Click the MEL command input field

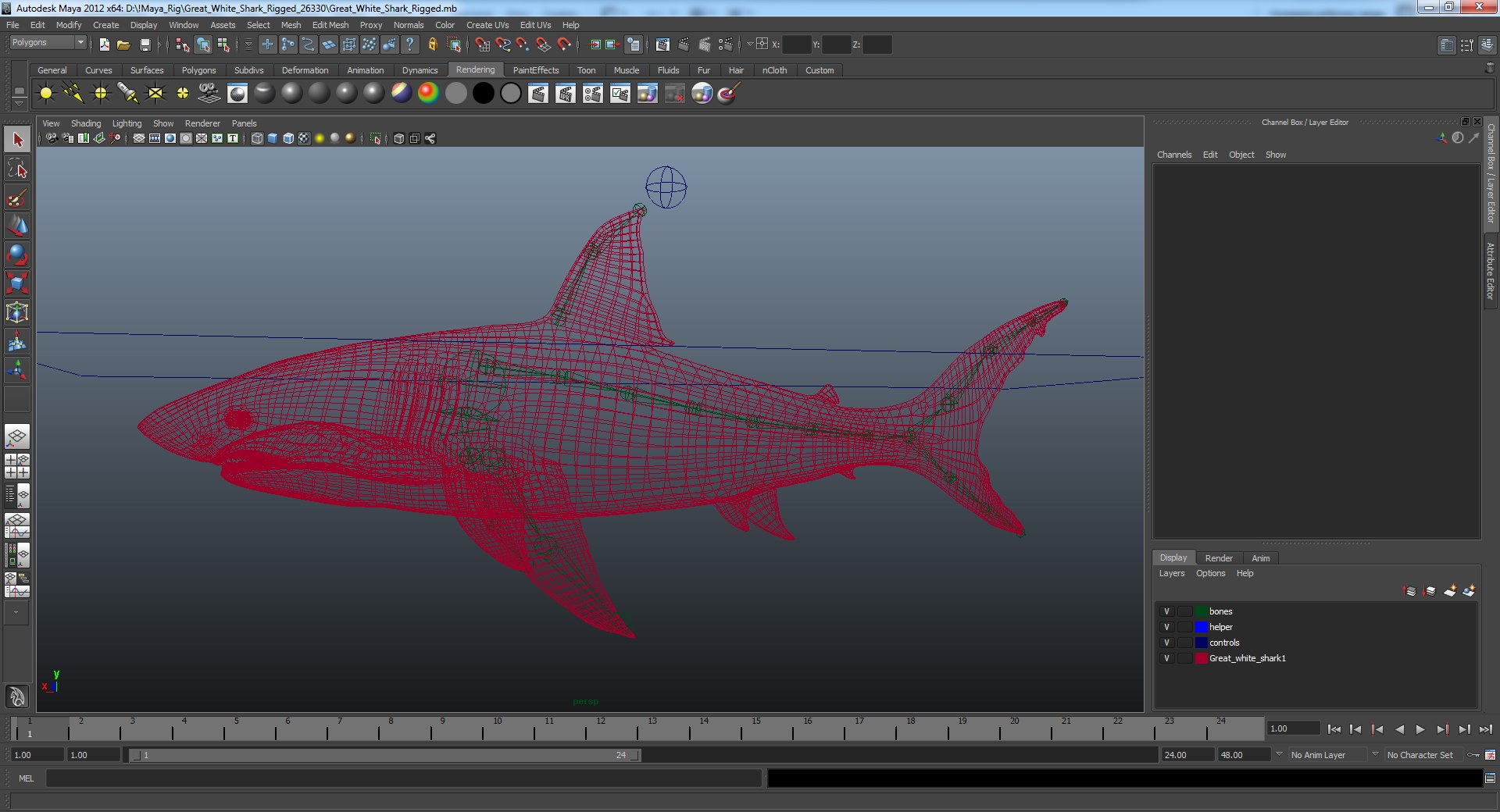[x=403, y=778]
